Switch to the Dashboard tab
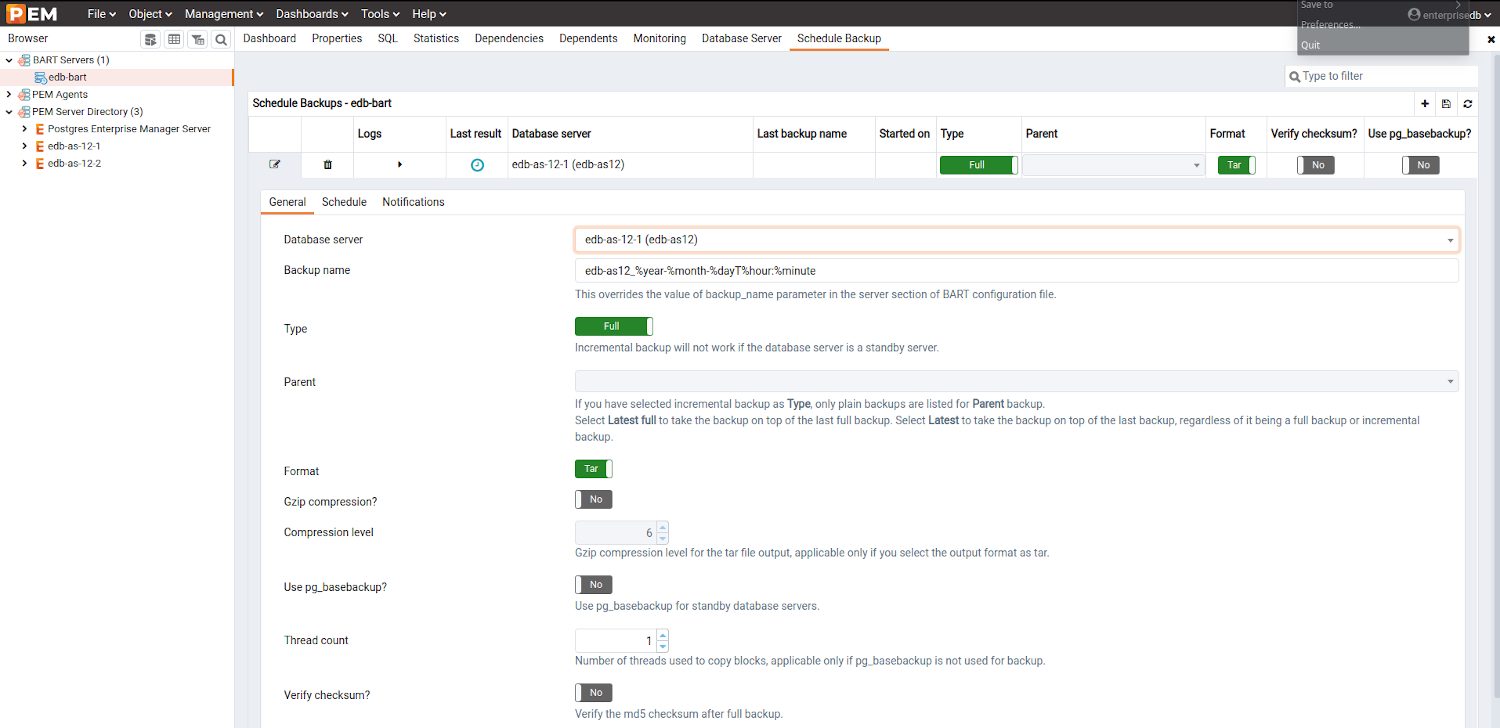 pyautogui.click(x=270, y=38)
